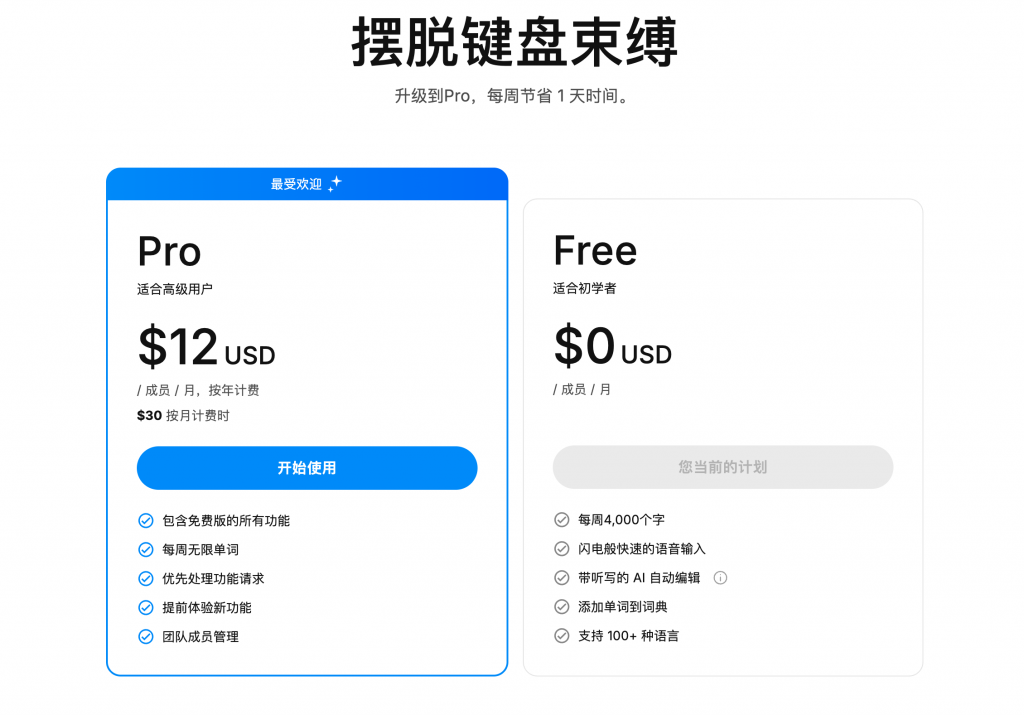Click the $0 USD price text
1024x715 pixels.
pyautogui.click(x=612, y=347)
